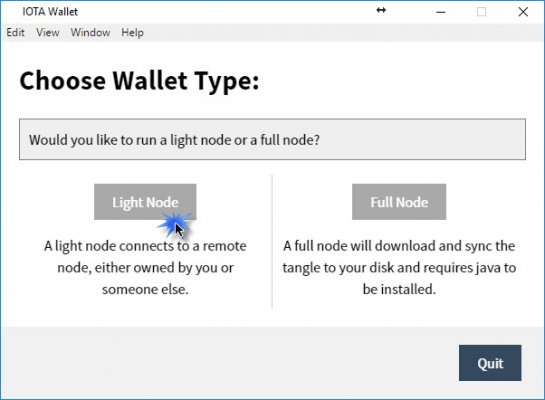Click the 'Choose Wallet Type:' heading
This screenshot has width=545, height=400.
pos(139,81)
